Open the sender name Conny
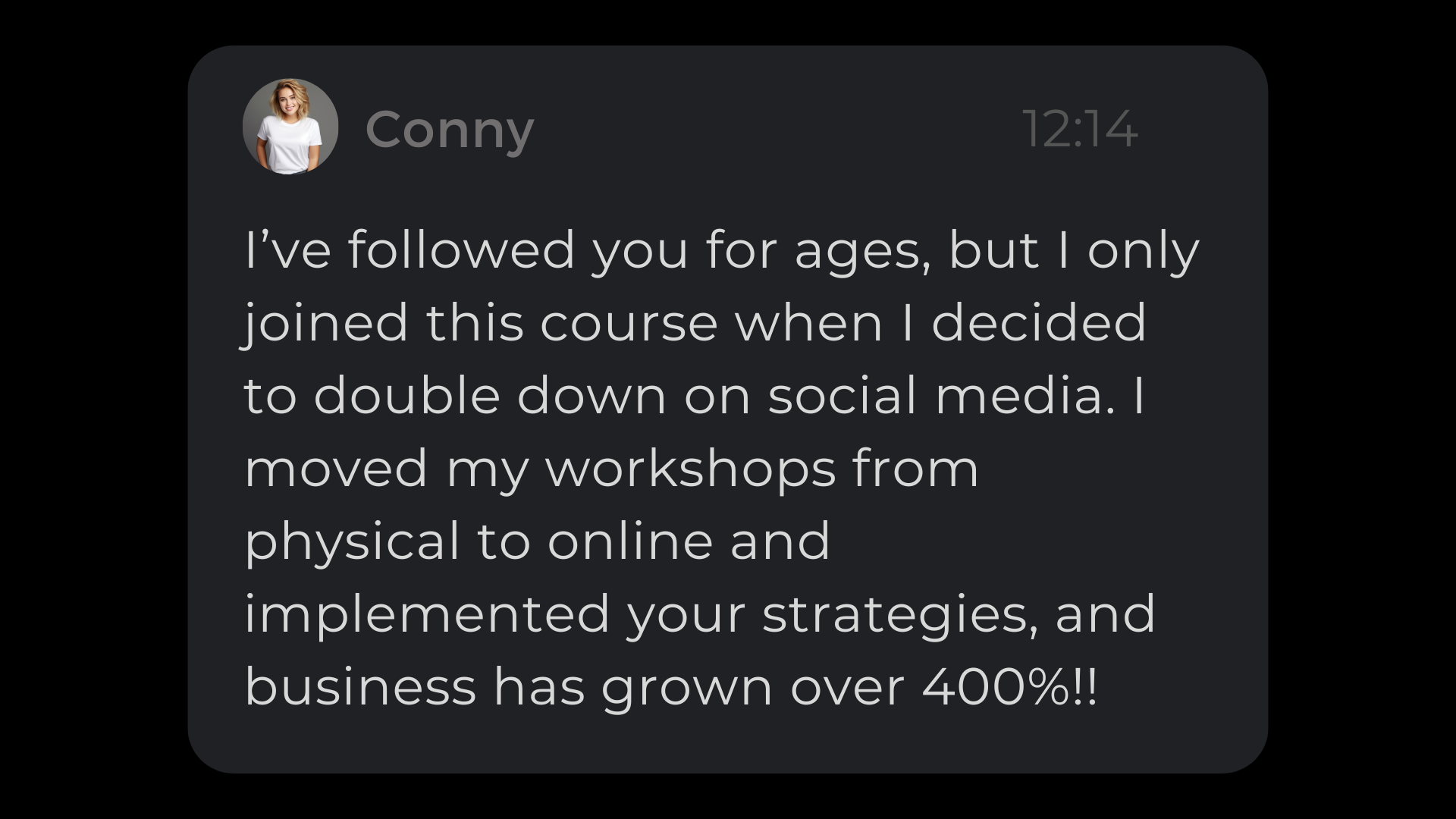Image resolution: width=1456 pixels, height=819 pixels. [x=450, y=130]
